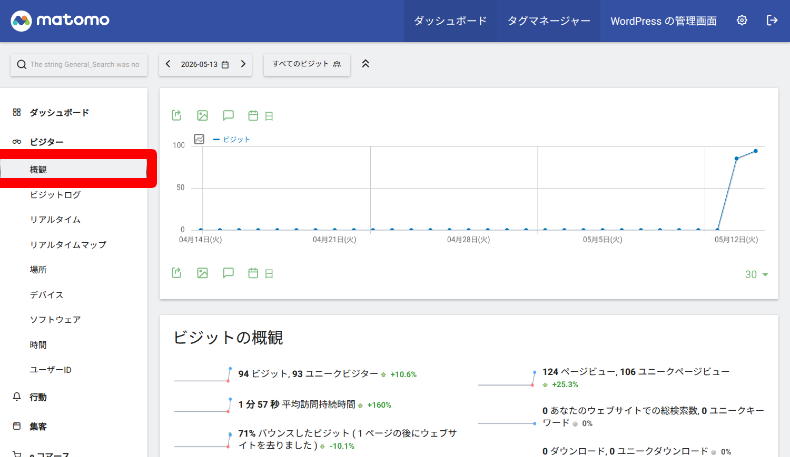Click top export-as-image icon above graph
Viewport: 790px width, 457px height.
coord(203,115)
